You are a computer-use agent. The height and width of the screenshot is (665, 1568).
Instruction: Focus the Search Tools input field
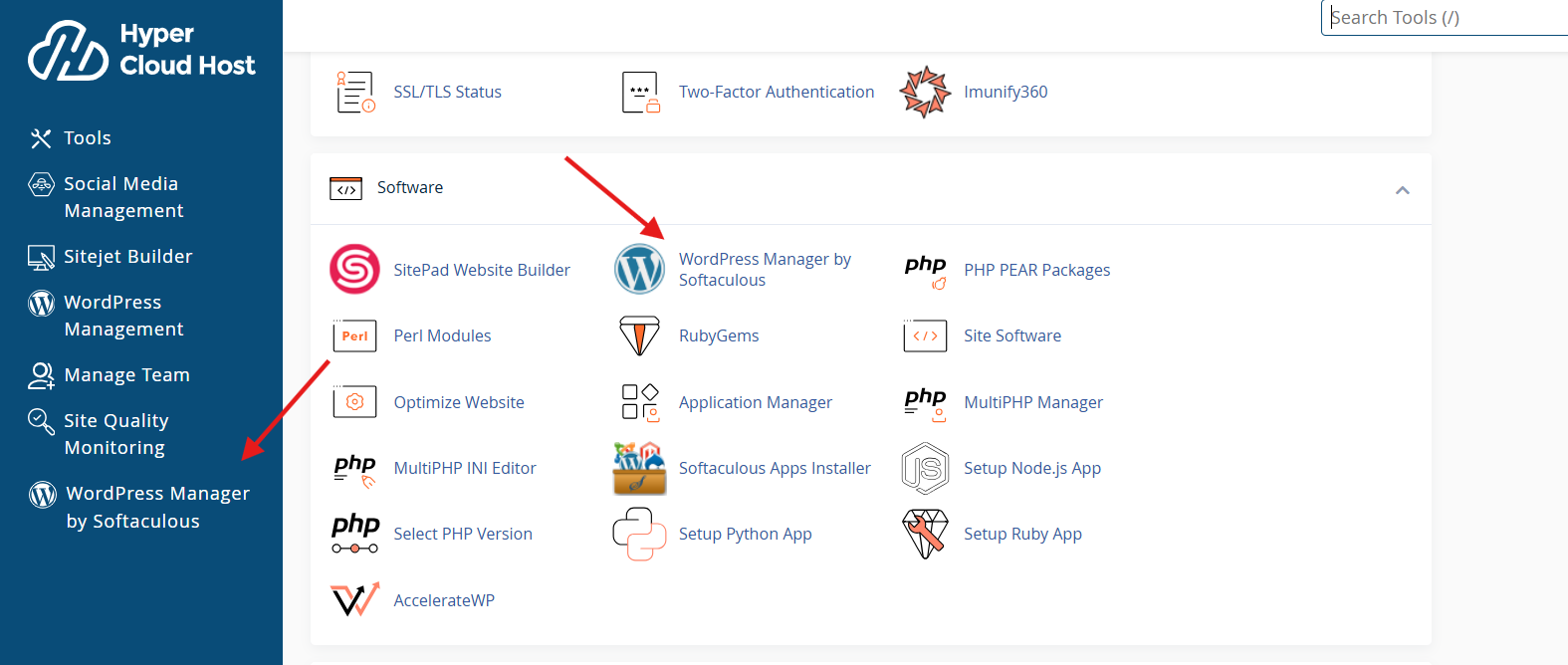(x=1445, y=18)
